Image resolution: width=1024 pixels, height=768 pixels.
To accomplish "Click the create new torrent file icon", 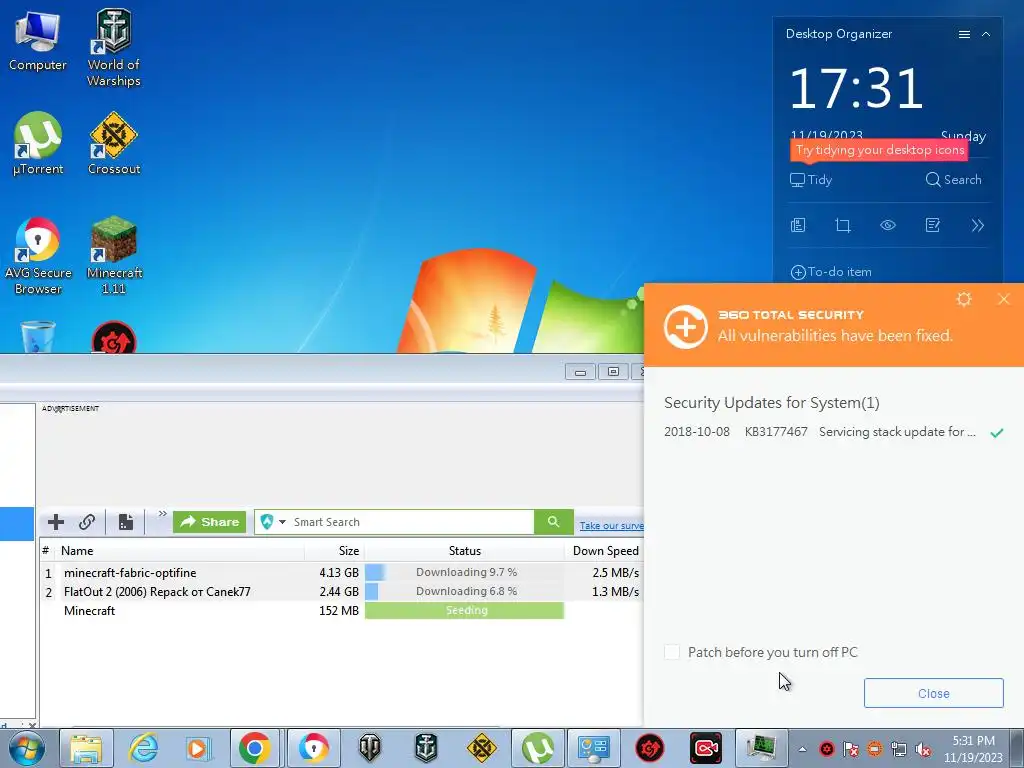I will point(125,522).
